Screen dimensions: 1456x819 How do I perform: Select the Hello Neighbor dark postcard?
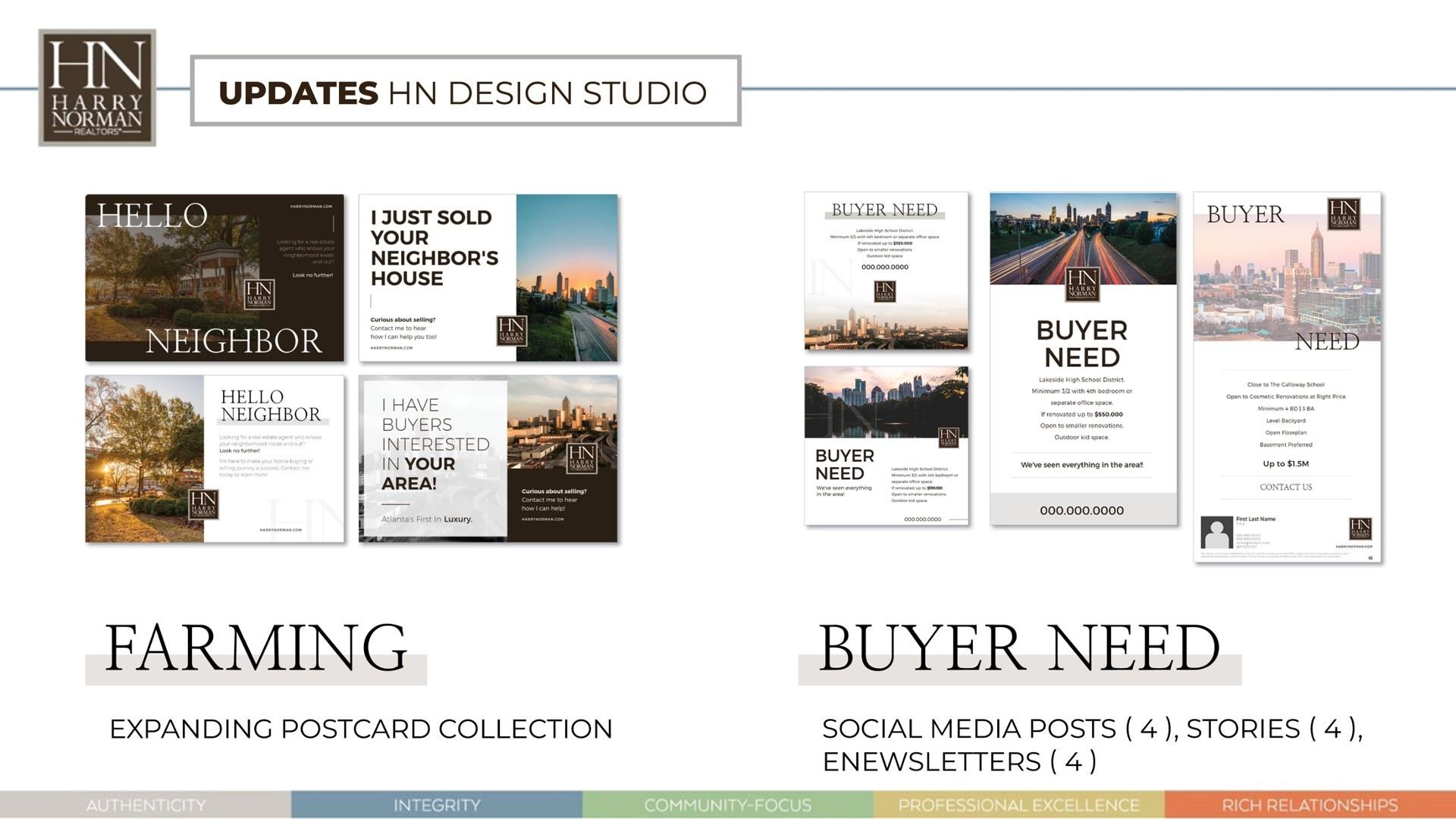[x=214, y=278]
